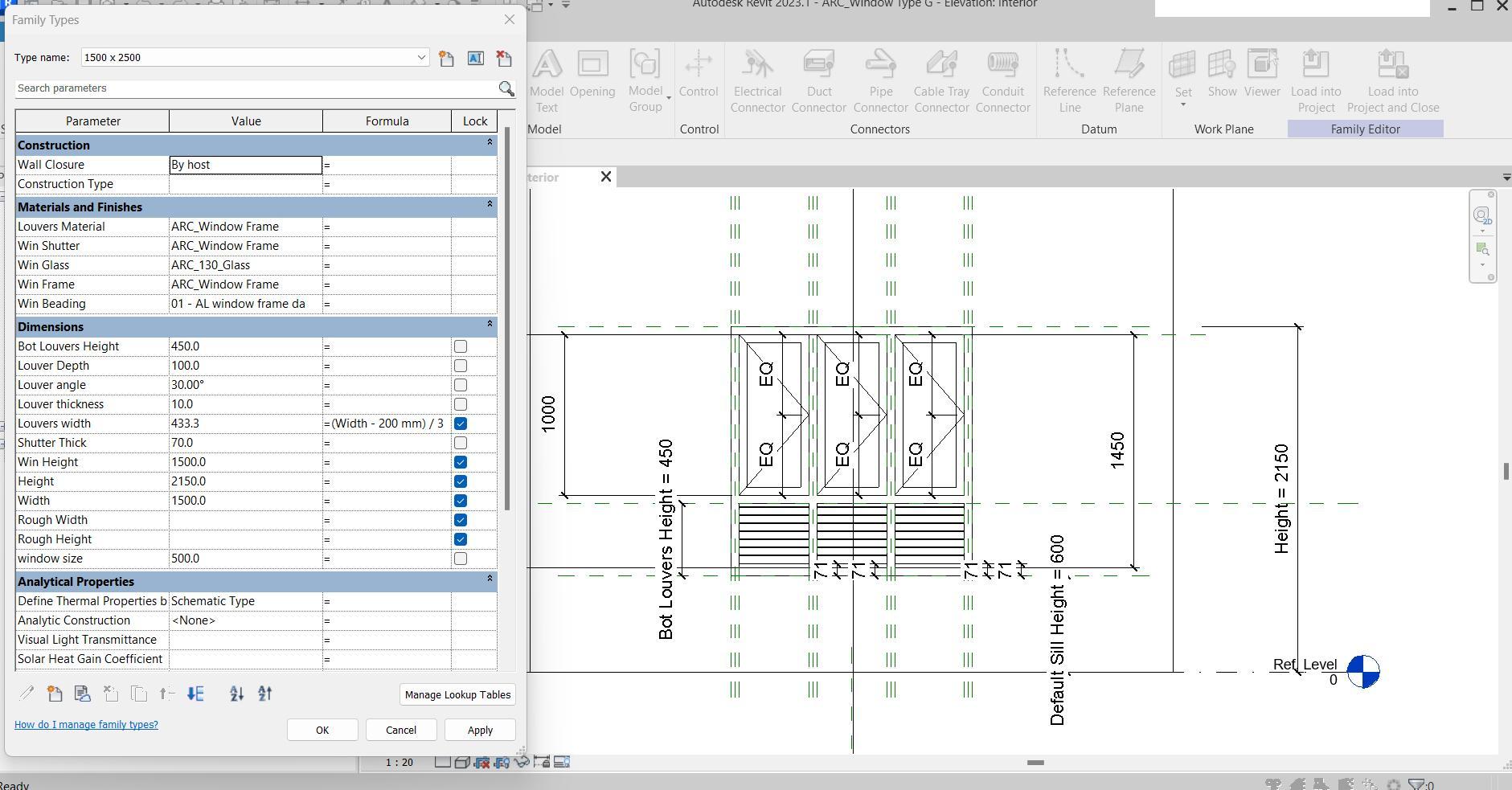1512x790 pixels.
Task: Open the Type name dropdown
Action: [x=420, y=58]
